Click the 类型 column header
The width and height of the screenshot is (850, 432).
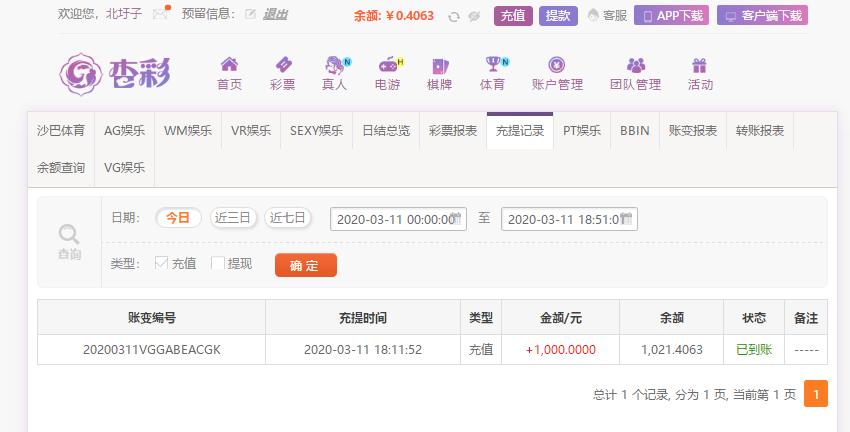tap(481, 318)
